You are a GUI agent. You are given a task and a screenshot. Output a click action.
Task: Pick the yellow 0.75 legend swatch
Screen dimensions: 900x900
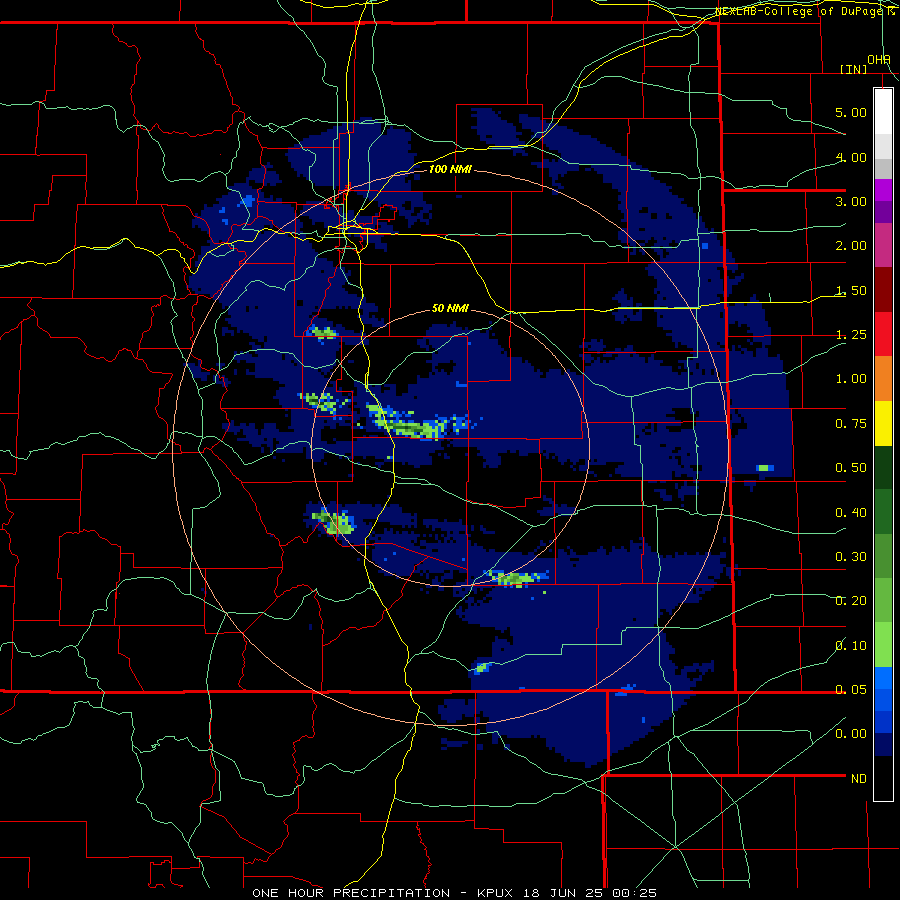coord(883,423)
